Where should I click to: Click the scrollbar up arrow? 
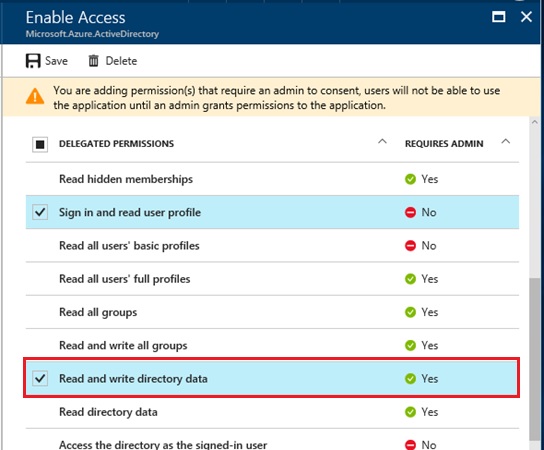pyautogui.click(x=535, y=122)
